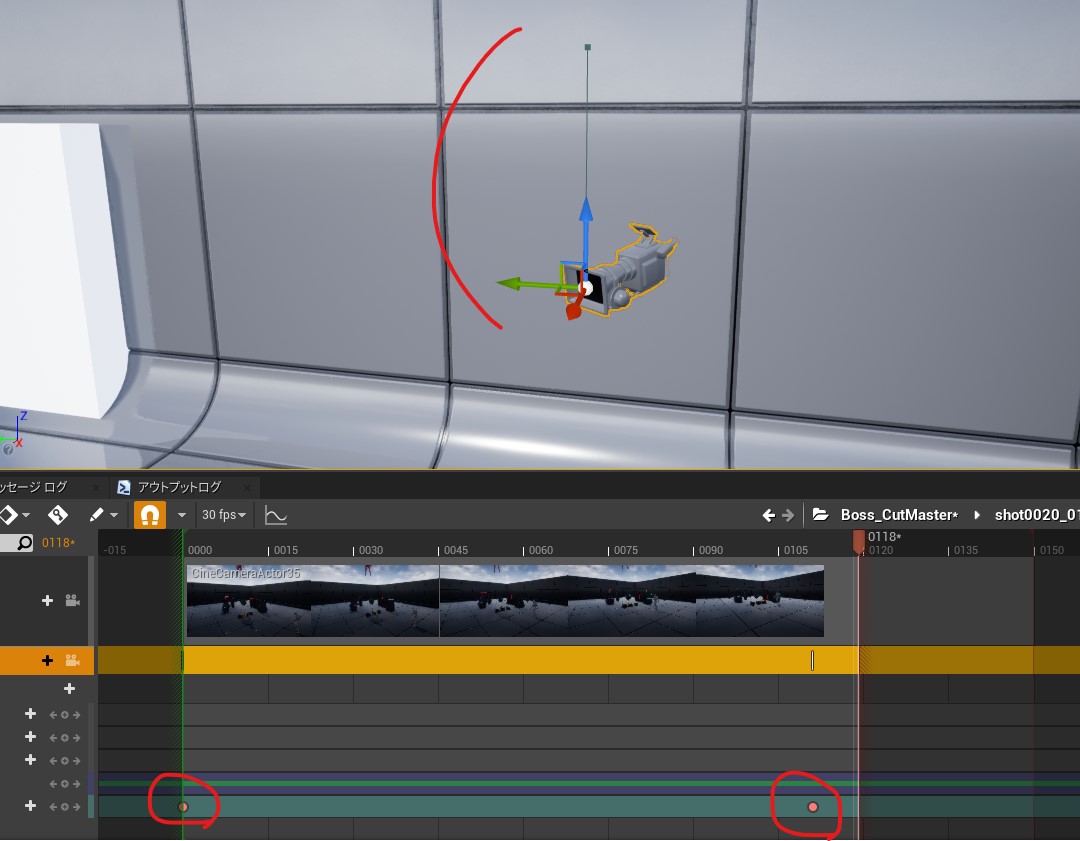Click the 0135 mark on the time ruler
Screen dimensions: 1080x841
(966, 550)
